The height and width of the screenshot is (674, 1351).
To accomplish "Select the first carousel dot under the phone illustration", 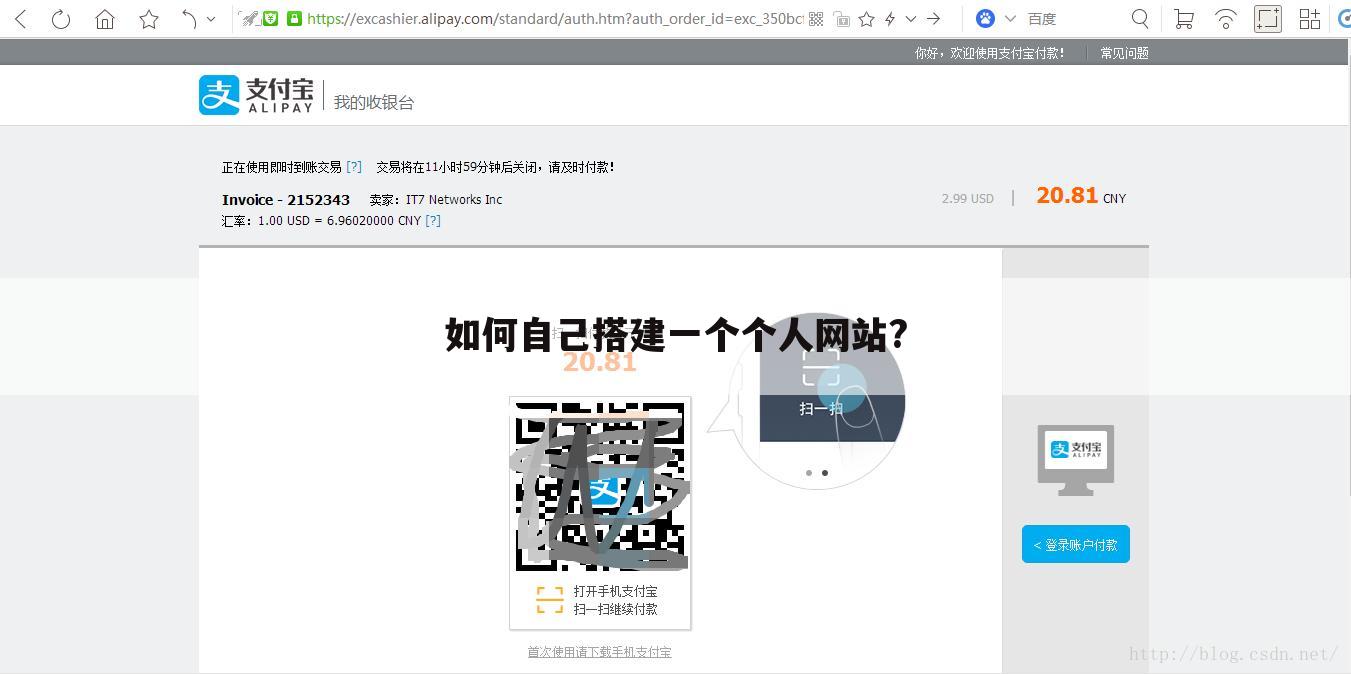I will click(809, 473).
